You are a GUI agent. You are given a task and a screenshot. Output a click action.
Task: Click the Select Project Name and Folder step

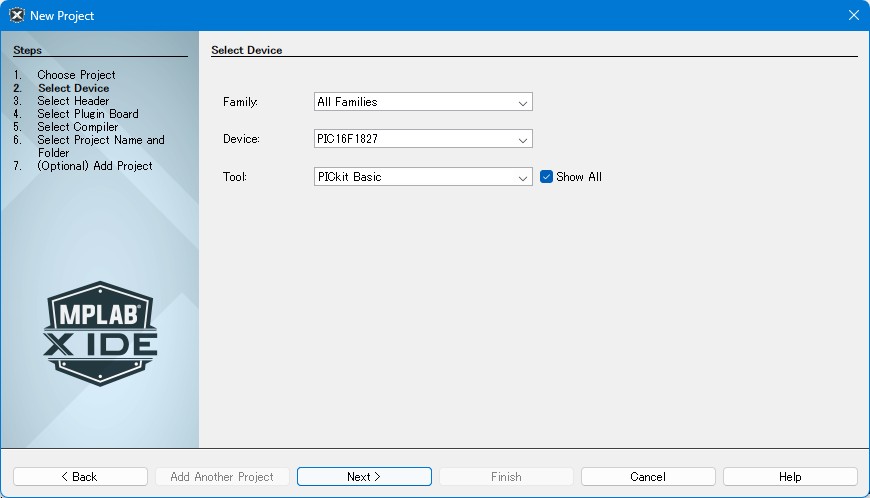[100, 140]
